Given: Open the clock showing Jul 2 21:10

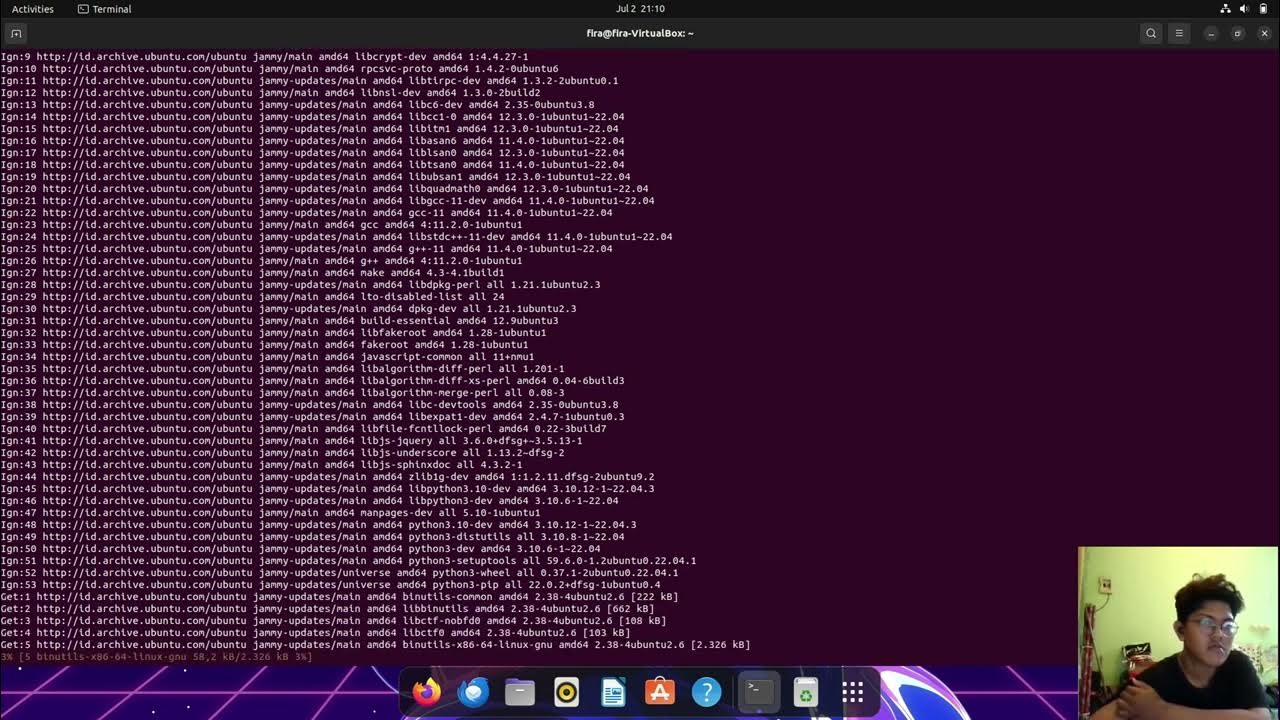Looking at the screenshot, I should pos(640,9).
